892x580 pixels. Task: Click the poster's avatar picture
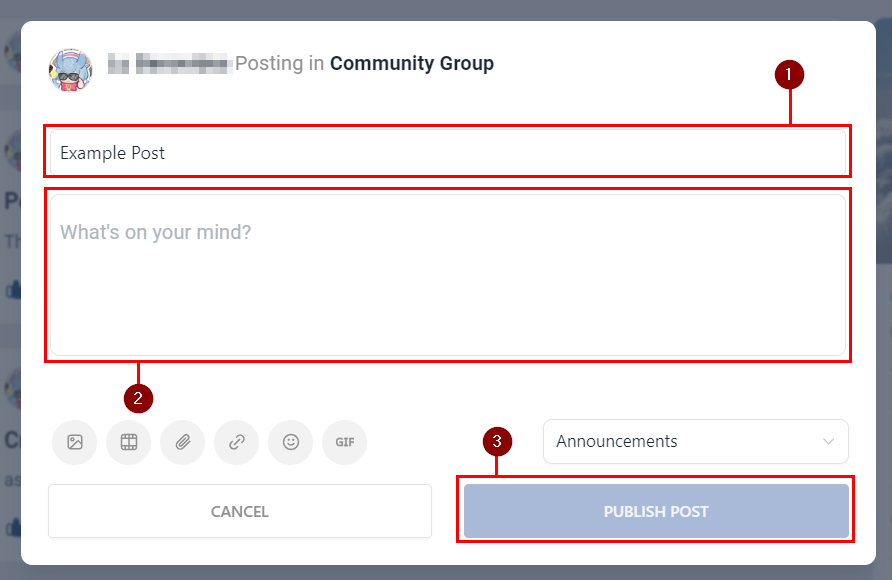70,69
